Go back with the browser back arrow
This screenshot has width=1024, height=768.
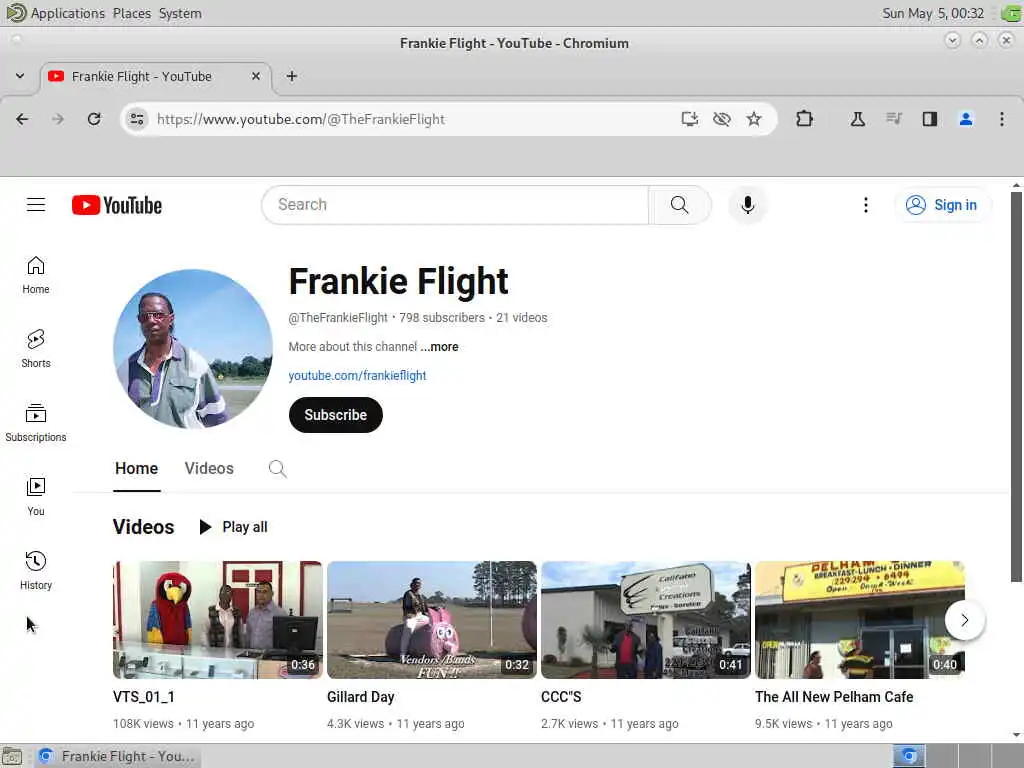click(x=22, y=119)
